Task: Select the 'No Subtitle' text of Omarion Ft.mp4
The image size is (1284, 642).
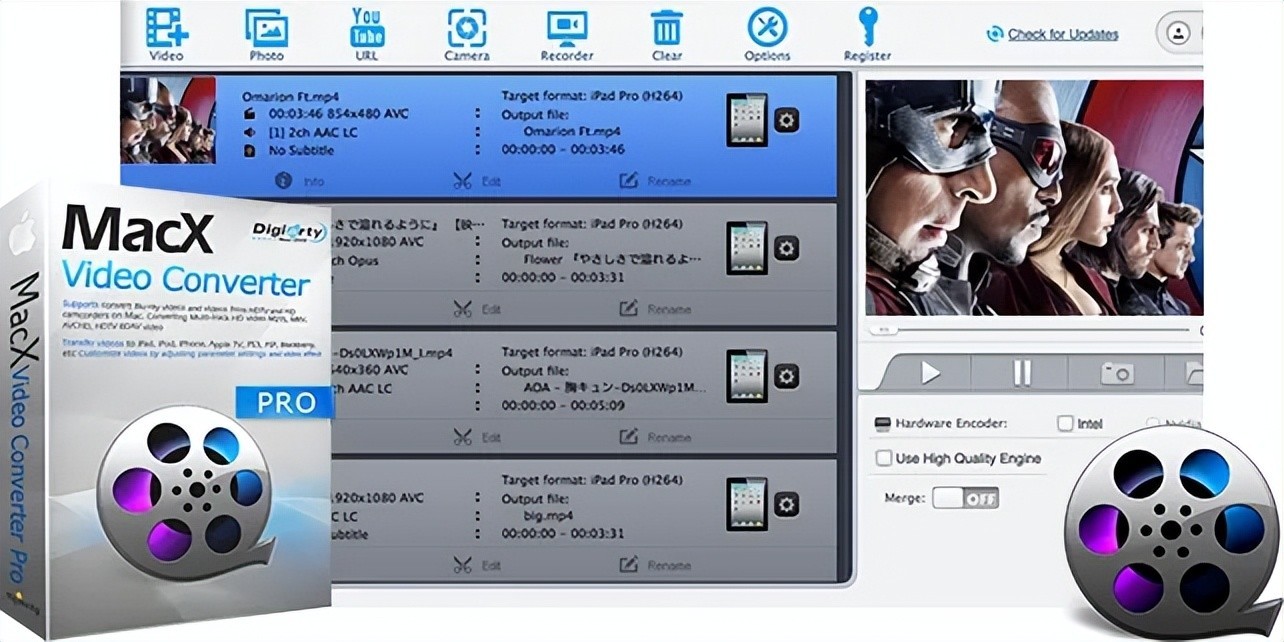Action: pyautogui.click(x=302, y=151)
